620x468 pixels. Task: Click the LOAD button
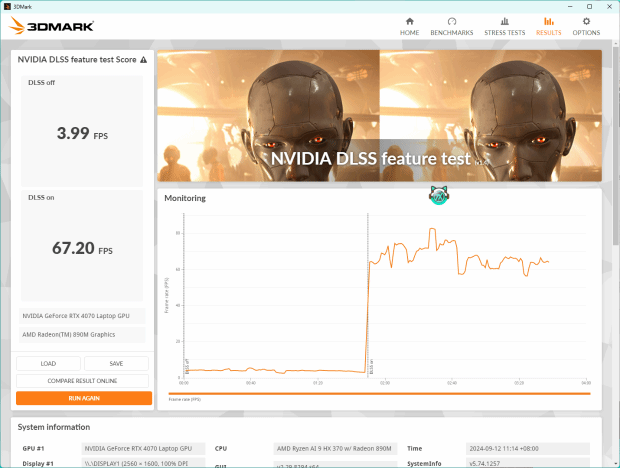click(48, 364)
